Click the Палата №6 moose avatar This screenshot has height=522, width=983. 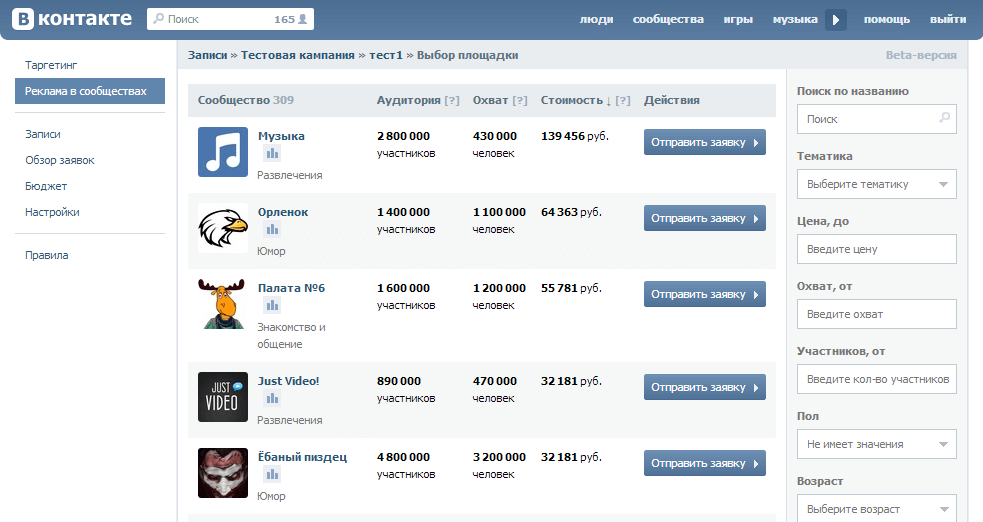click(223, 304)
